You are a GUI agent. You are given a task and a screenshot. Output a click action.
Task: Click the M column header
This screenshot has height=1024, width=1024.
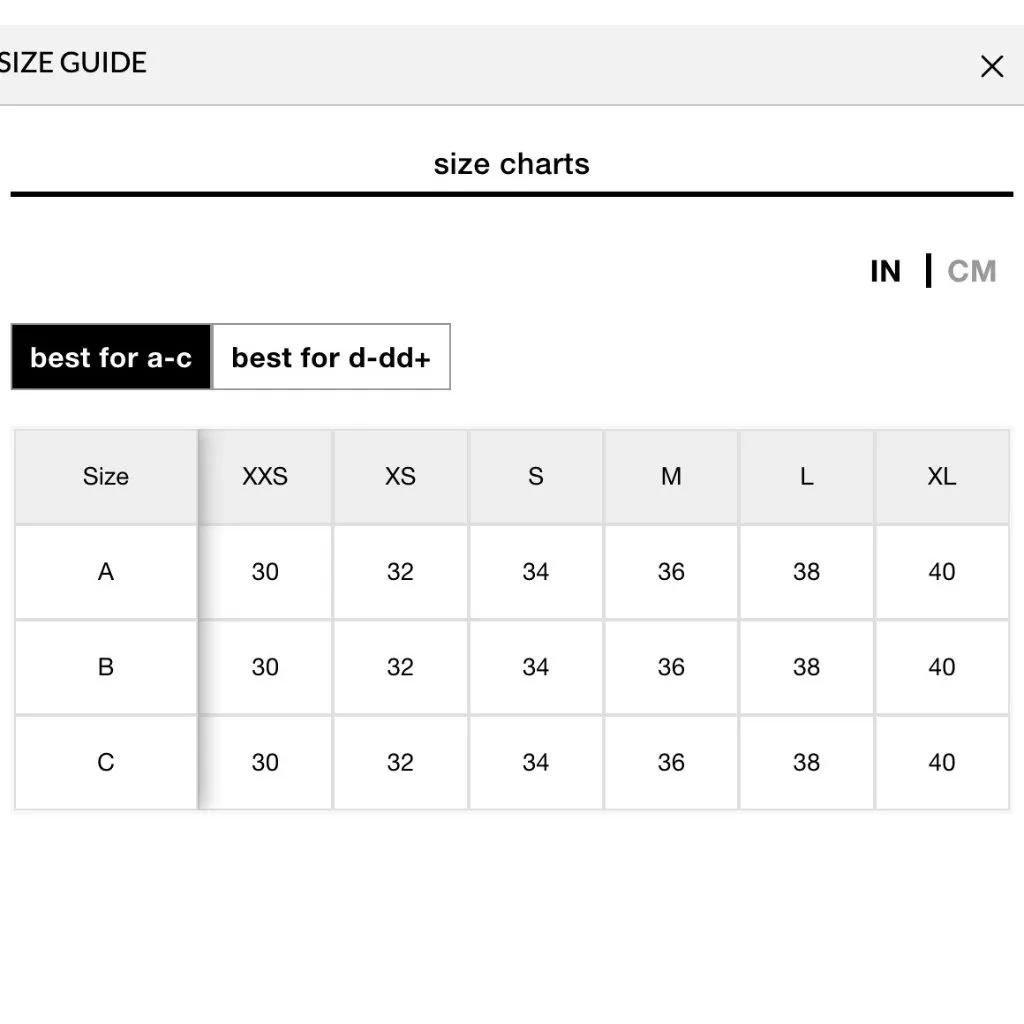[671, 476]
